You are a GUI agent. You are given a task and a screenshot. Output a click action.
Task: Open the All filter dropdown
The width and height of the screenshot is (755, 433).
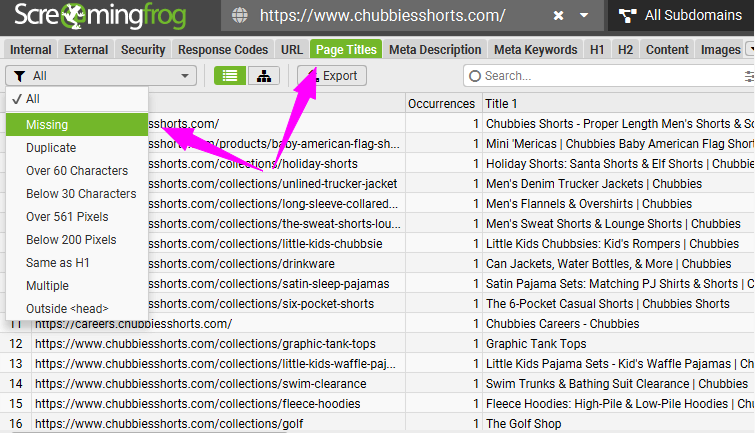coord(101,76)
